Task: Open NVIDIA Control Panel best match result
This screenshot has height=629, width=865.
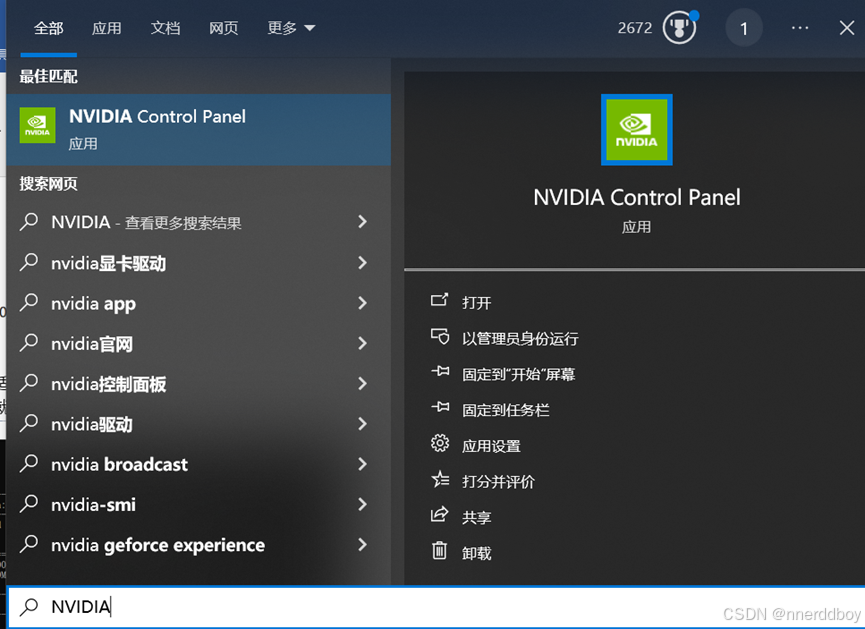Action: (199, 130)
